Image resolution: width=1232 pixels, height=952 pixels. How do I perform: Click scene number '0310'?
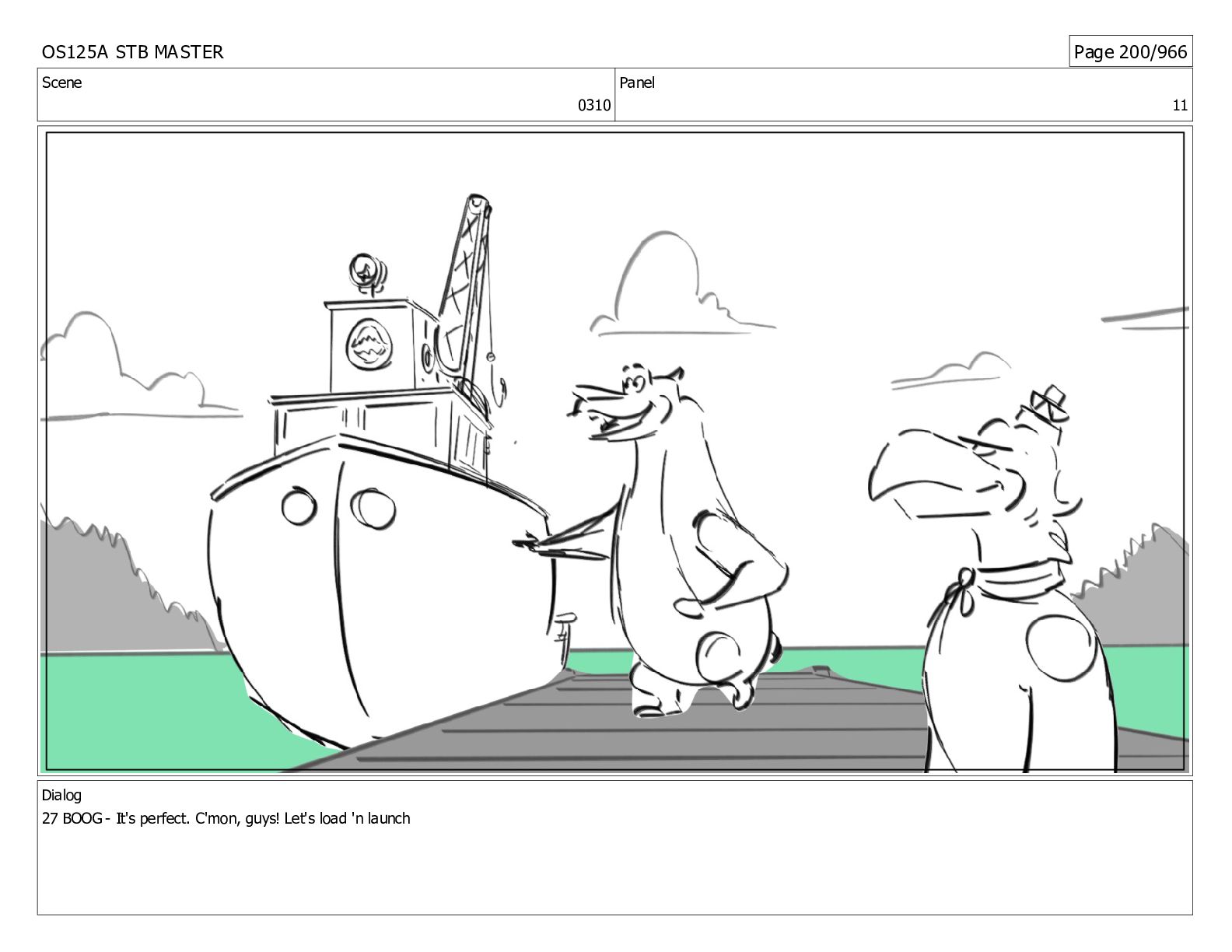click(594, 106)
